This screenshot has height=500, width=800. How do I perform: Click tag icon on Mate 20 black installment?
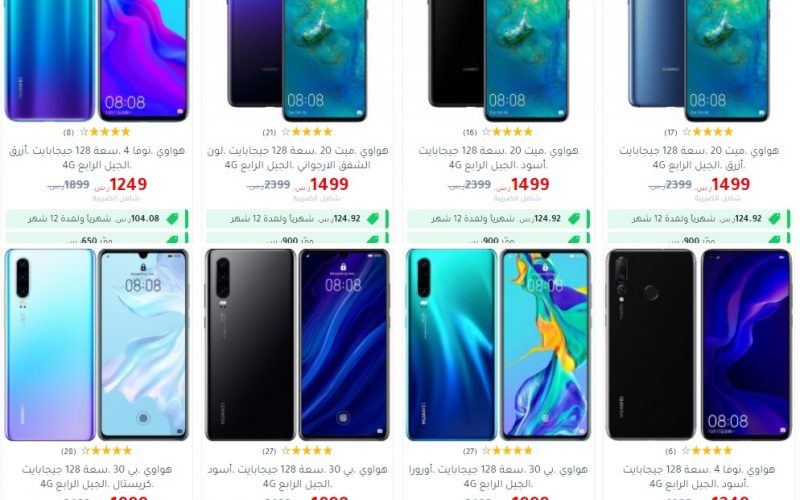pos(574,219)
